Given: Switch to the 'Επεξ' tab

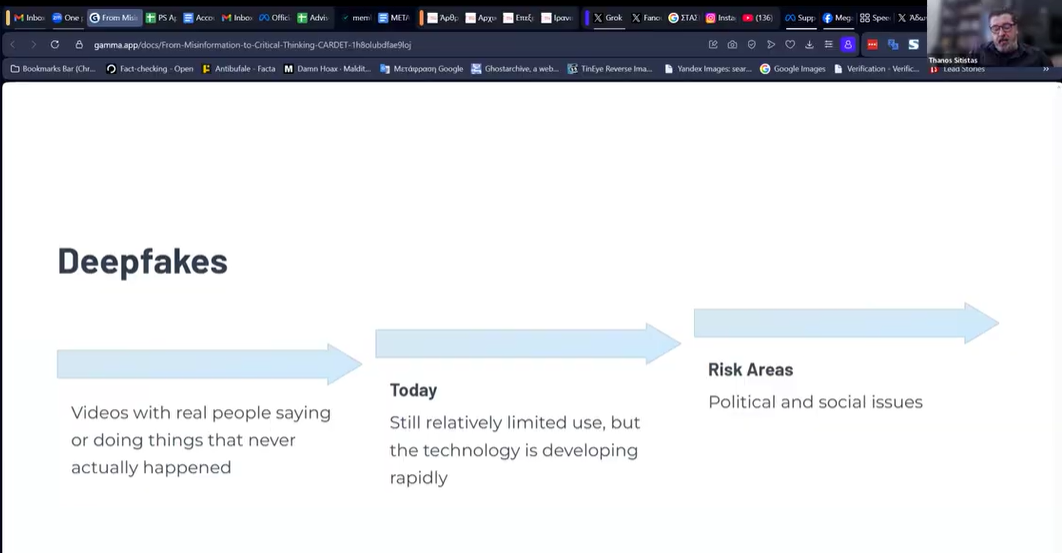Looking at the screenshot, I should (x=518, y=18).
